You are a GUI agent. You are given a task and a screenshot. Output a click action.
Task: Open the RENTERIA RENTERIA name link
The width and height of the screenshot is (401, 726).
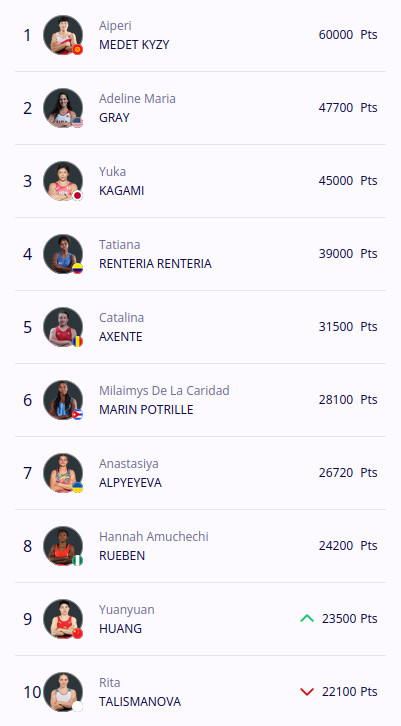[155, 263]
